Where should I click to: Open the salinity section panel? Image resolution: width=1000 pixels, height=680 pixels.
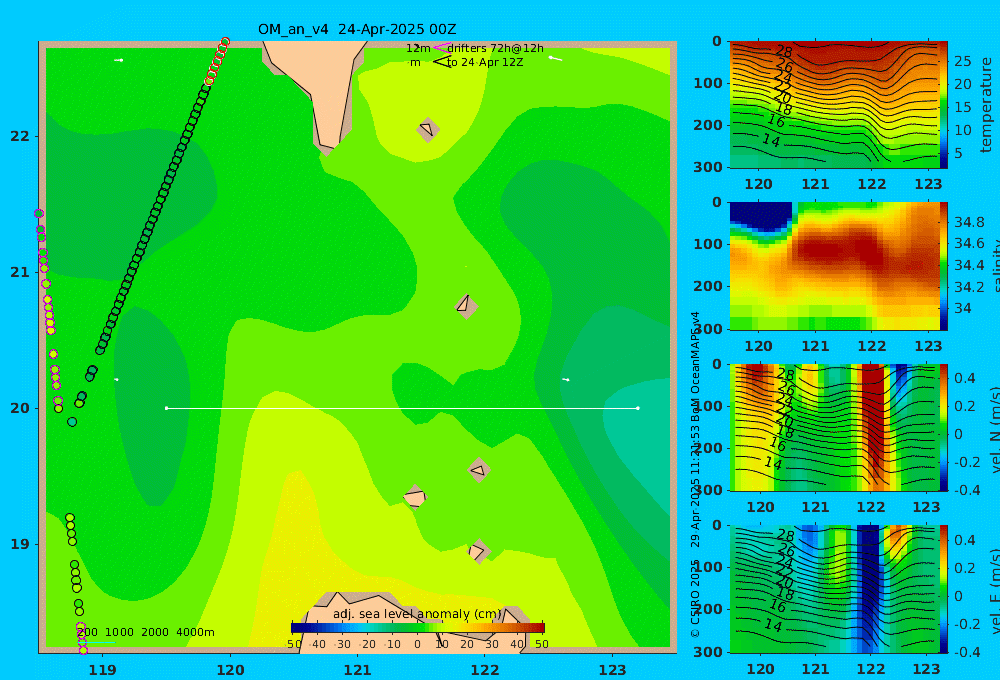(x=834, y=266)
